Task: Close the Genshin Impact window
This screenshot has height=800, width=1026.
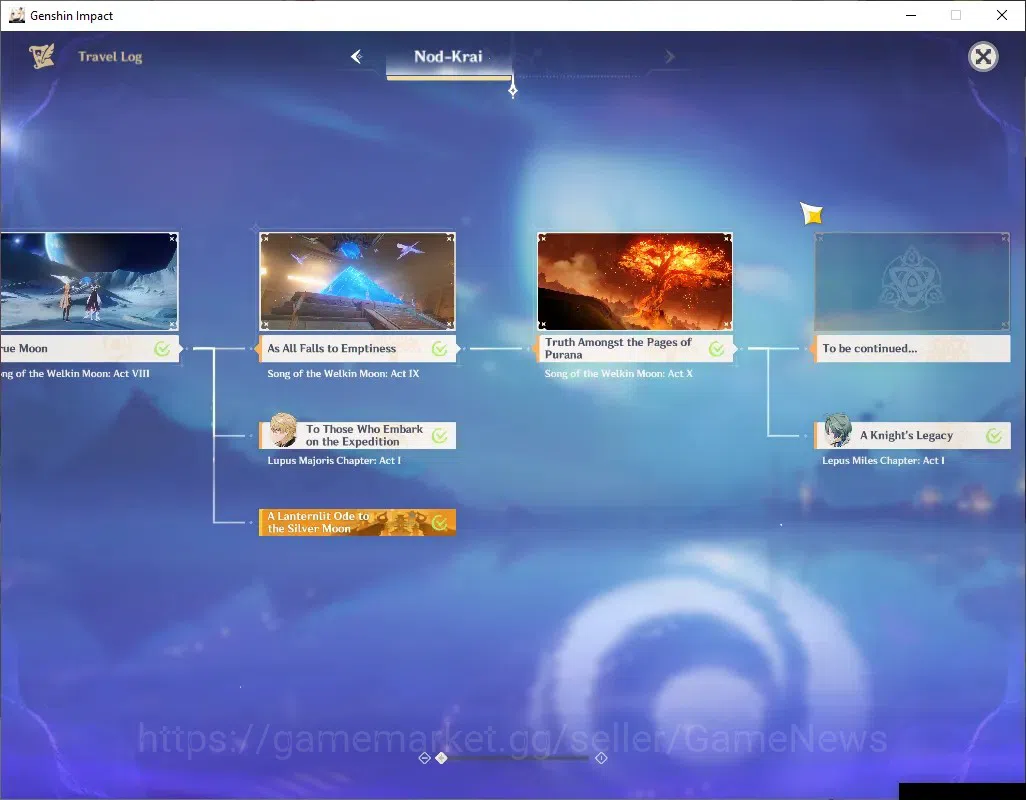Action: pyautogui.click(x=1001, y=15)
